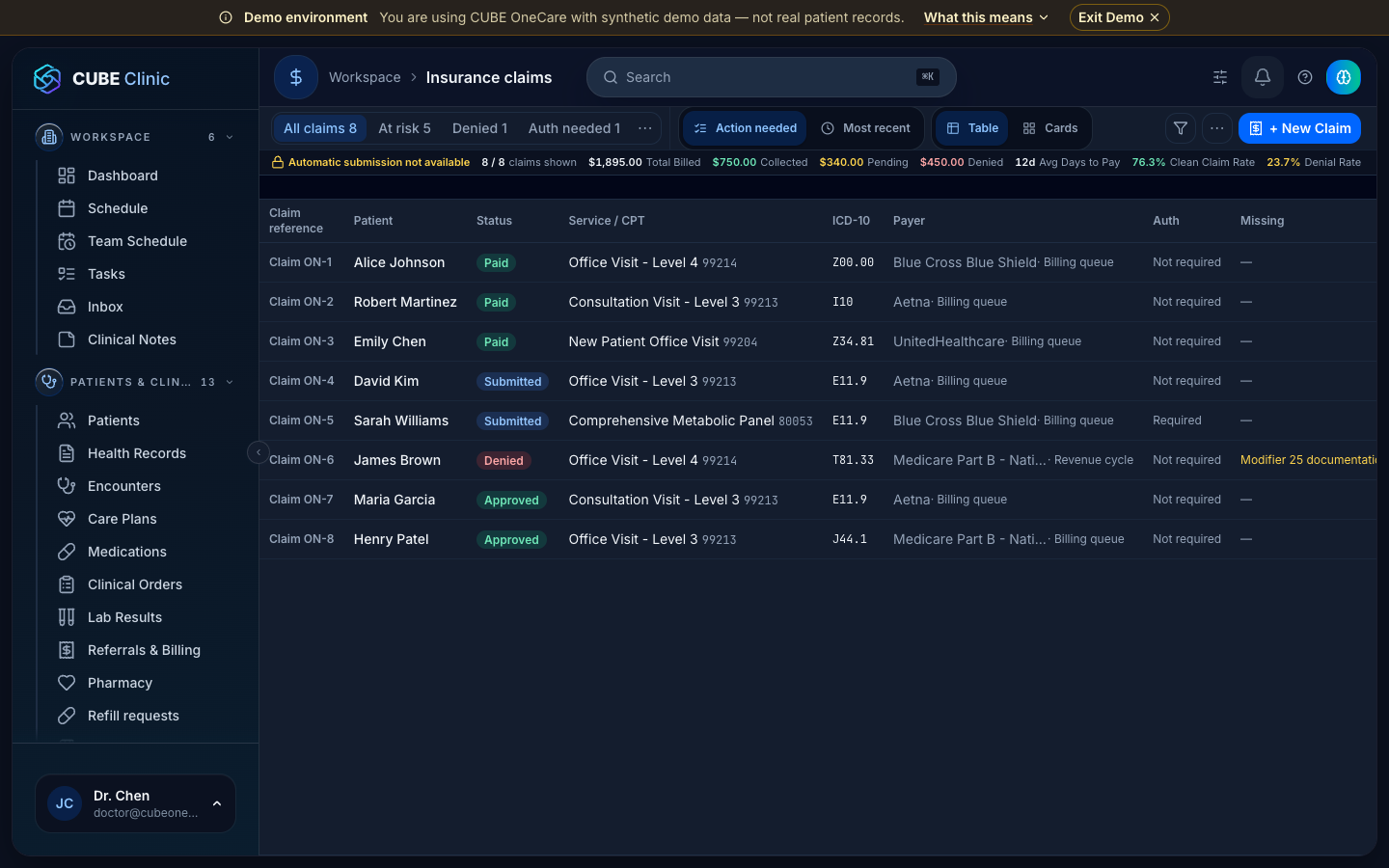Open the help question-mark icon
This screenshot has width=1389, height=868.
click(x=1305, y=77)
